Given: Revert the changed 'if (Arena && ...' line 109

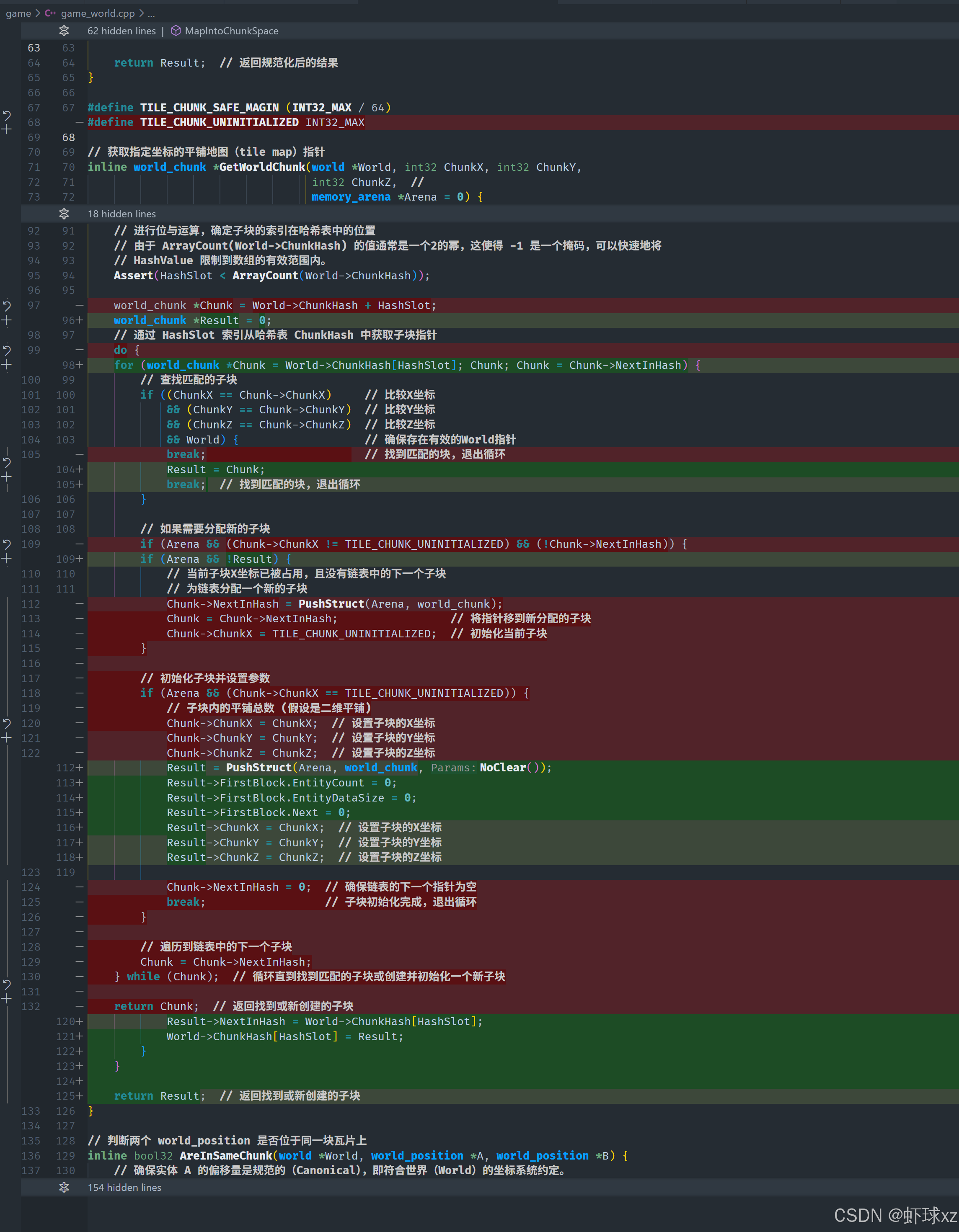Looking at the screenshot, I should coord(7,544).
